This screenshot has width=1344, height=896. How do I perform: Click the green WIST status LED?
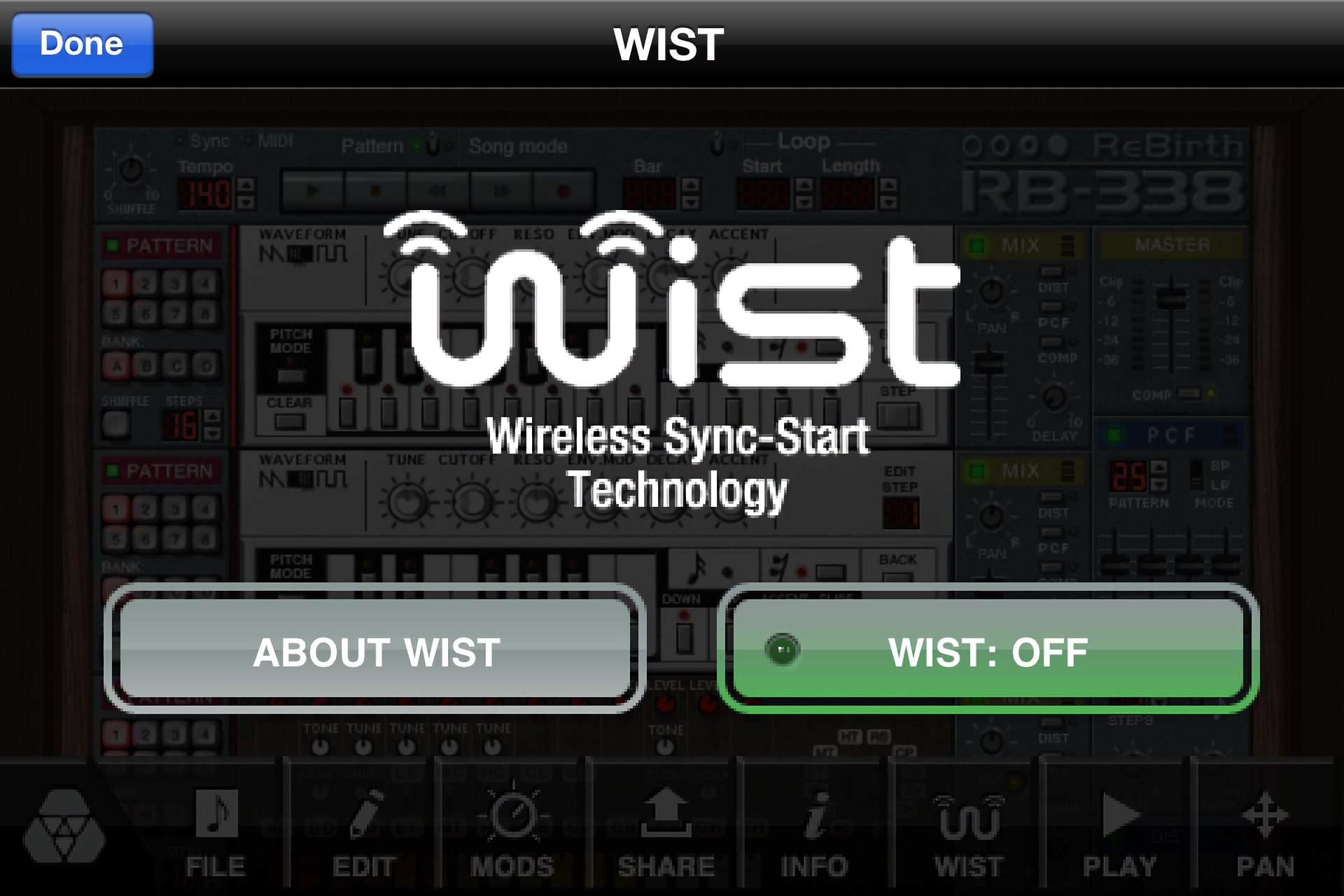(x=783, y=650)
